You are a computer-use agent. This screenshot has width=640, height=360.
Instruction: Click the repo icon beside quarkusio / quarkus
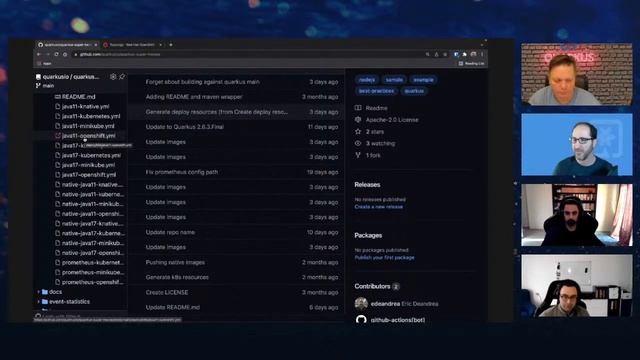[x=38, y=77]
